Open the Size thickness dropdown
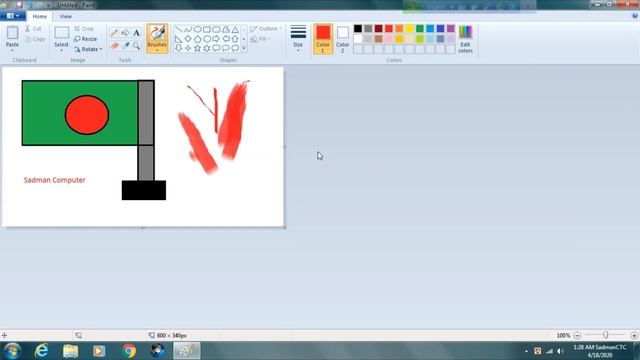The image size is (640, 360). click(298, 39)
